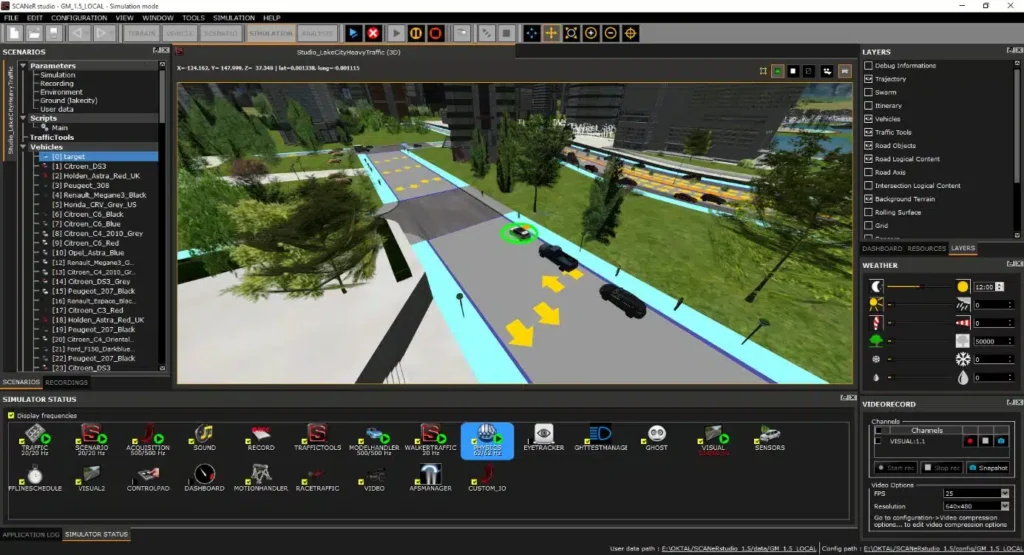Viewport: 1024px width, 555px height.
Task: Select the highlighted PHYSICS module icon
Action: 487,441
